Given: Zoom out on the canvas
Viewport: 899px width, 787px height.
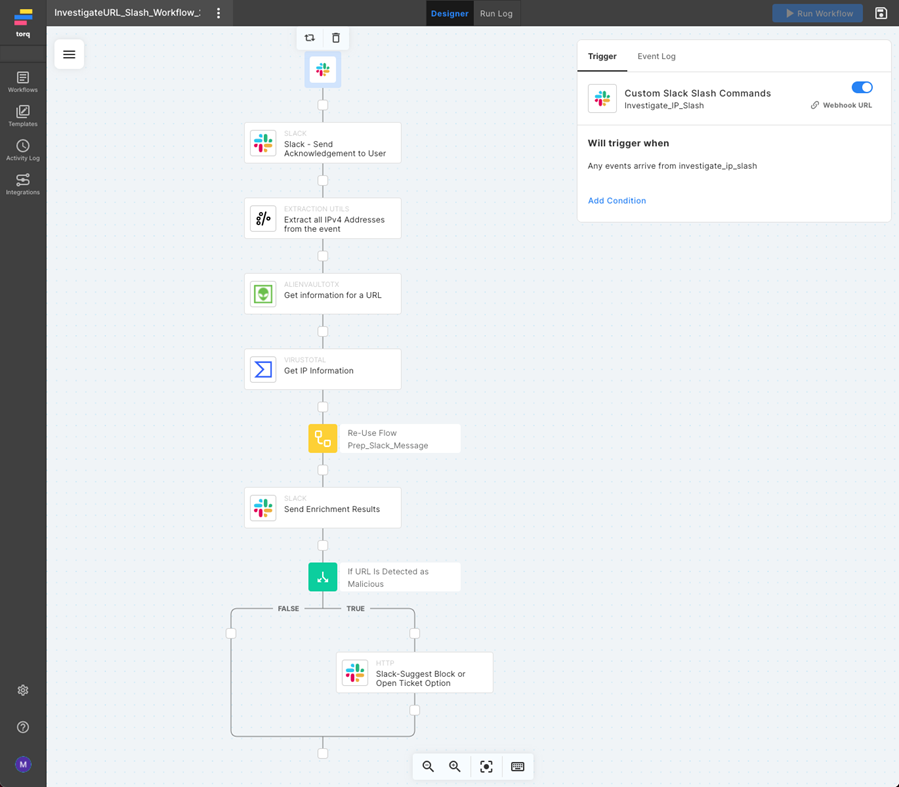Looking at the screenshot, I should pos(428,766).
